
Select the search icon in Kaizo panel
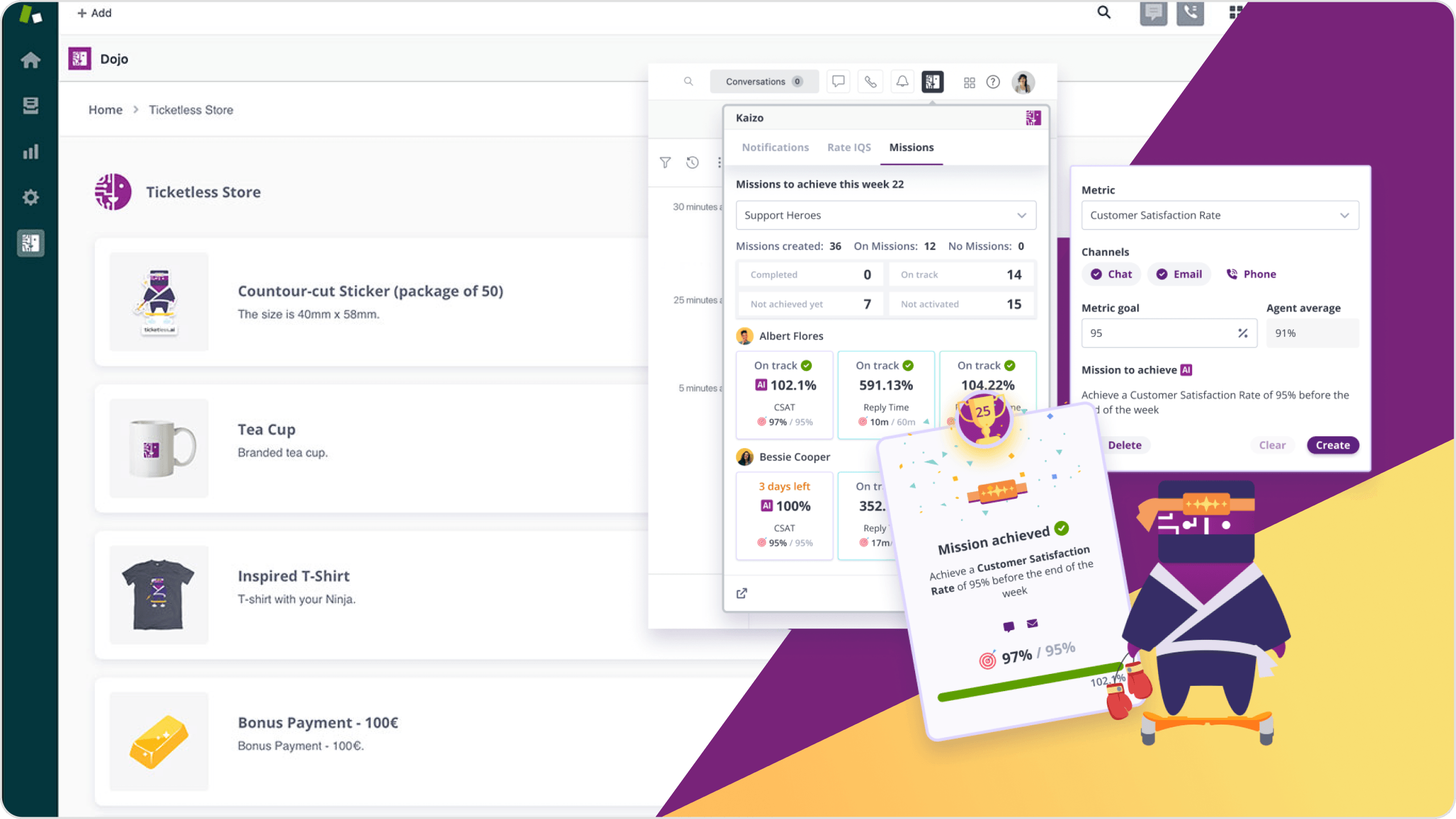tap(688, 81)
